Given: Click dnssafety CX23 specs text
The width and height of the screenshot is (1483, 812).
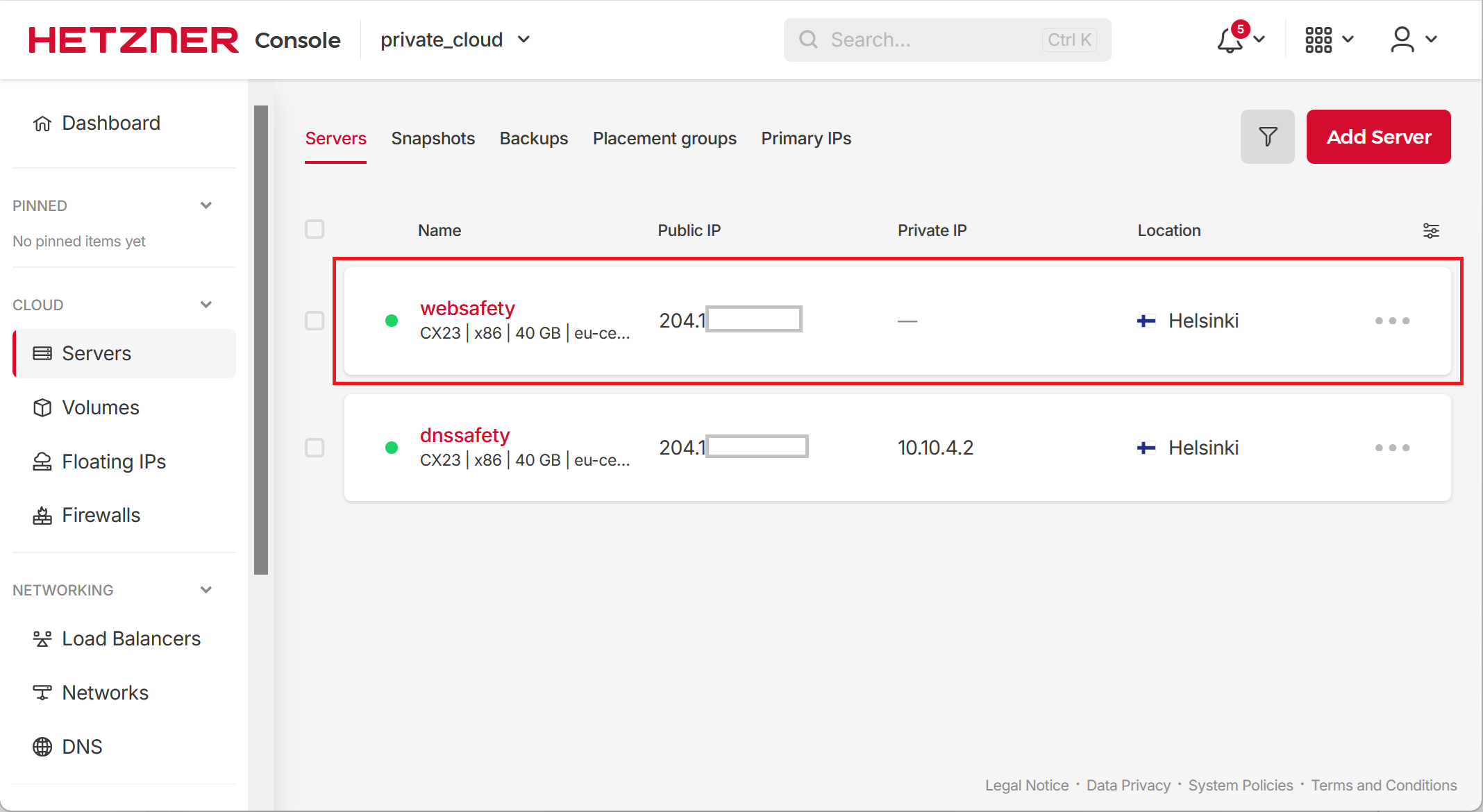Looking at the screenshot, I should [525, 460].
